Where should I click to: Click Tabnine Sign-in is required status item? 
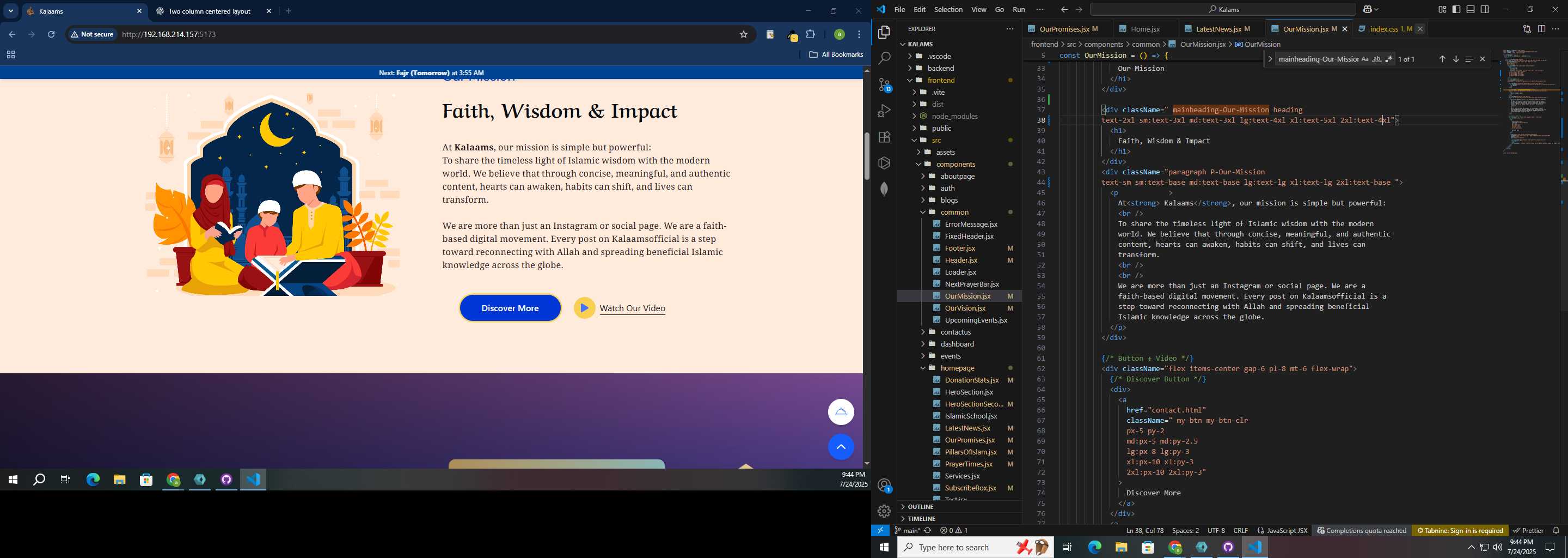[1460, 531]
